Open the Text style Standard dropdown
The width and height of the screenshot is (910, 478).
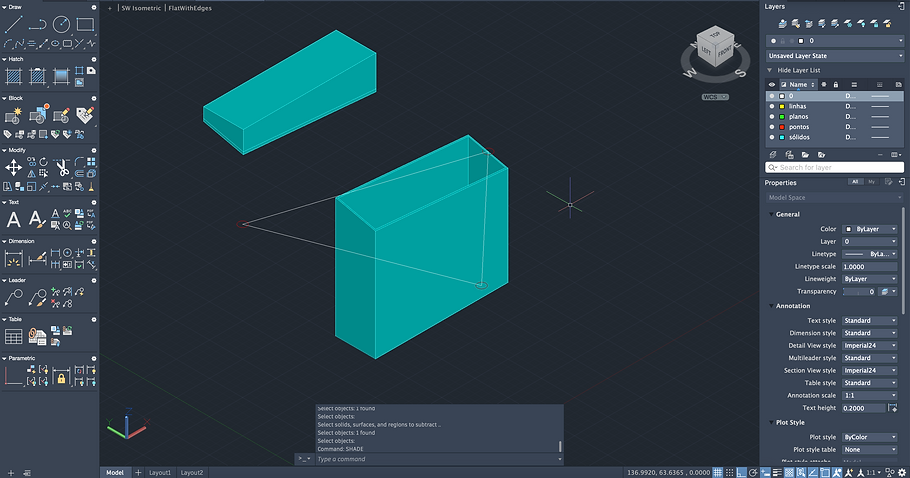(x=870, y=321)
